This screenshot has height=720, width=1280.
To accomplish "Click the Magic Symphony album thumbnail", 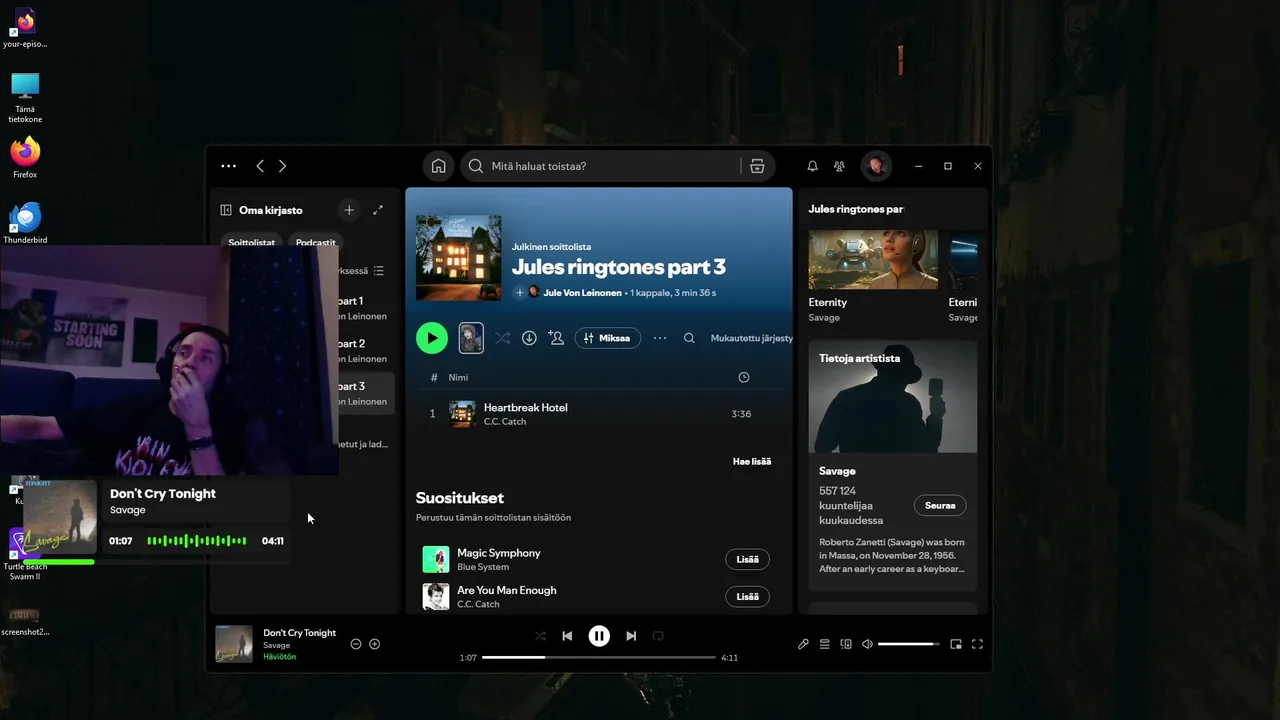I will click(436, 559).
